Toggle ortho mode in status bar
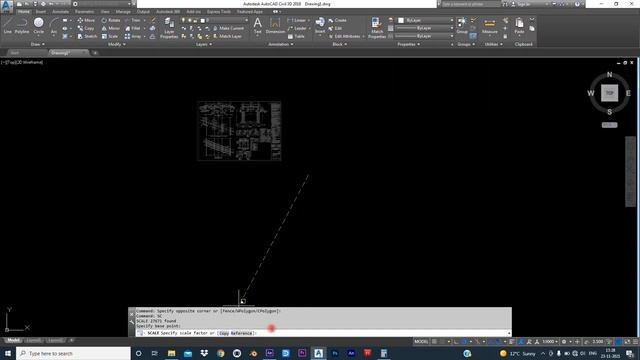The height and width of the screenshot is (360, 640). (456, 342)
